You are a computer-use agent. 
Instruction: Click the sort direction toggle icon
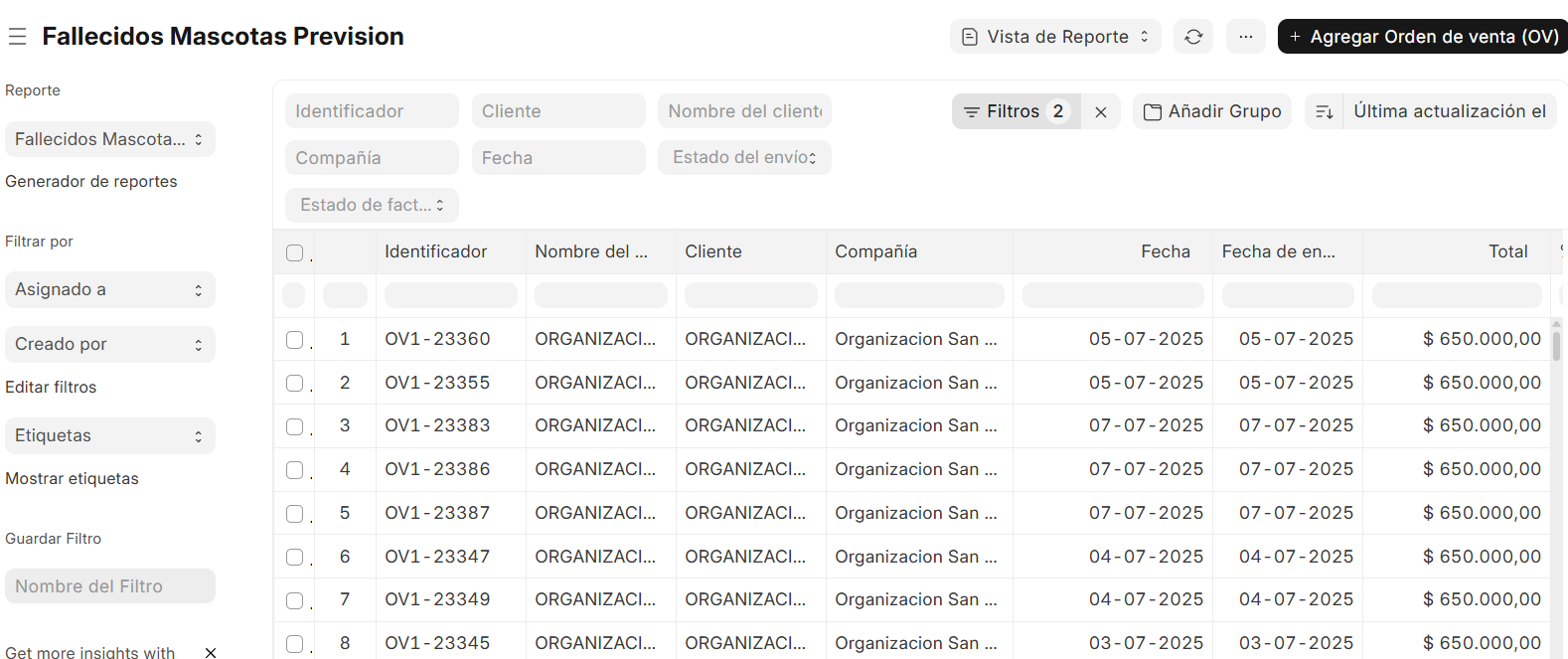coord(1324,112)
